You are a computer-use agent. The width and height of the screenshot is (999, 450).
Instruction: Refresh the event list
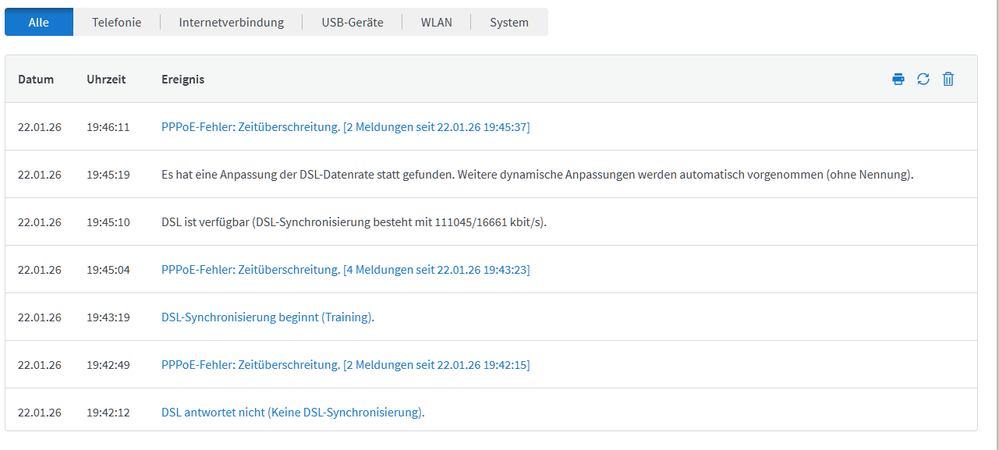click(923, 79)
